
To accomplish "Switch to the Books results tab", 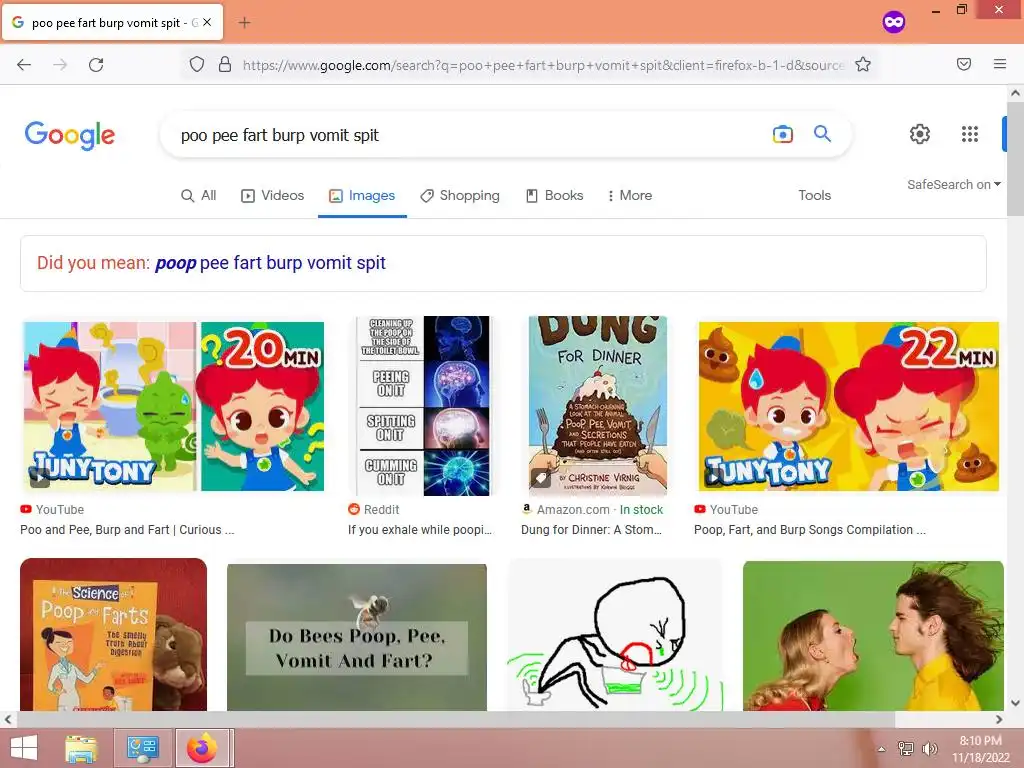I will coord(554,195).
